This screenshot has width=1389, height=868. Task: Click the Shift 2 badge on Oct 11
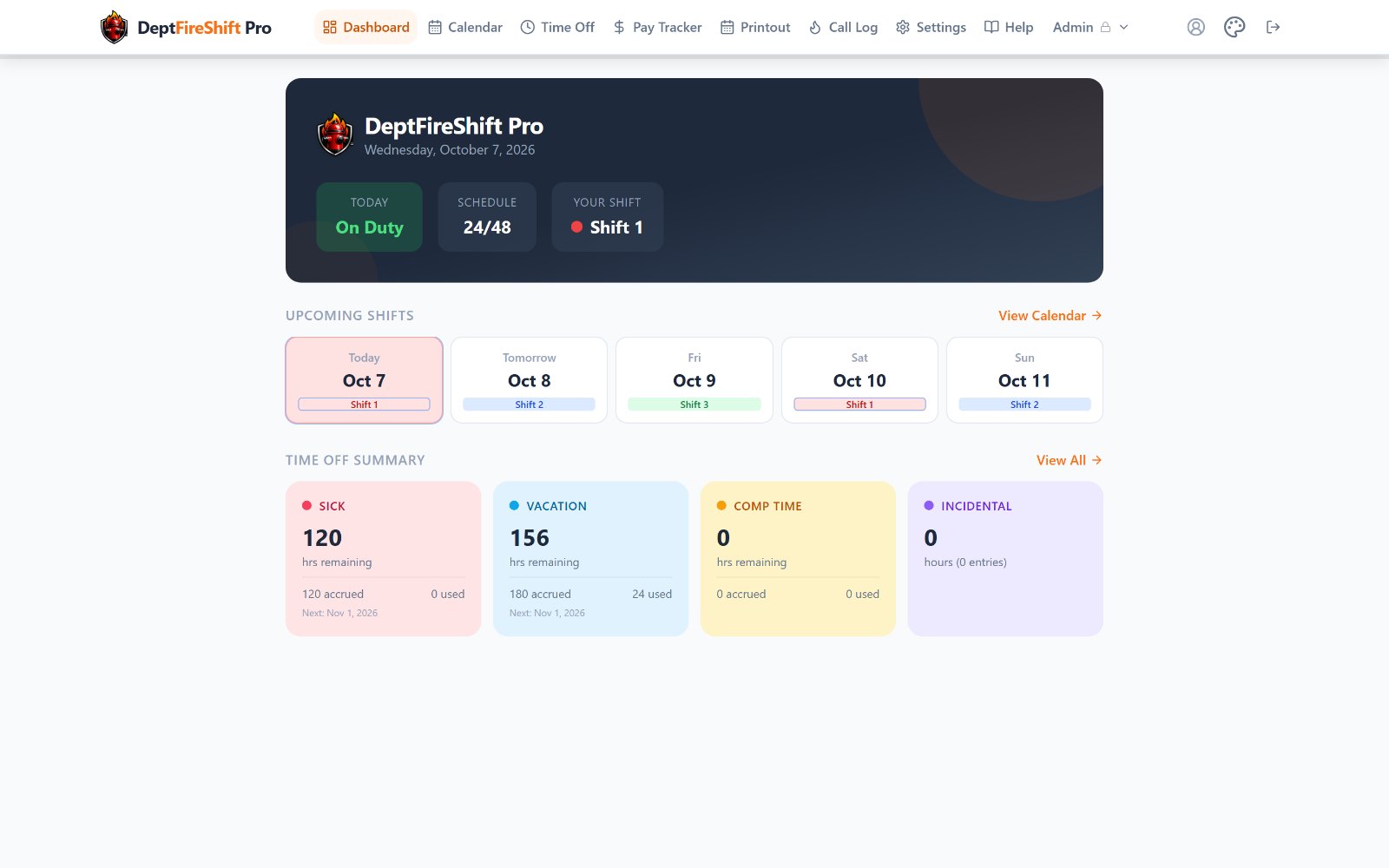click(x=1024, y=404)
